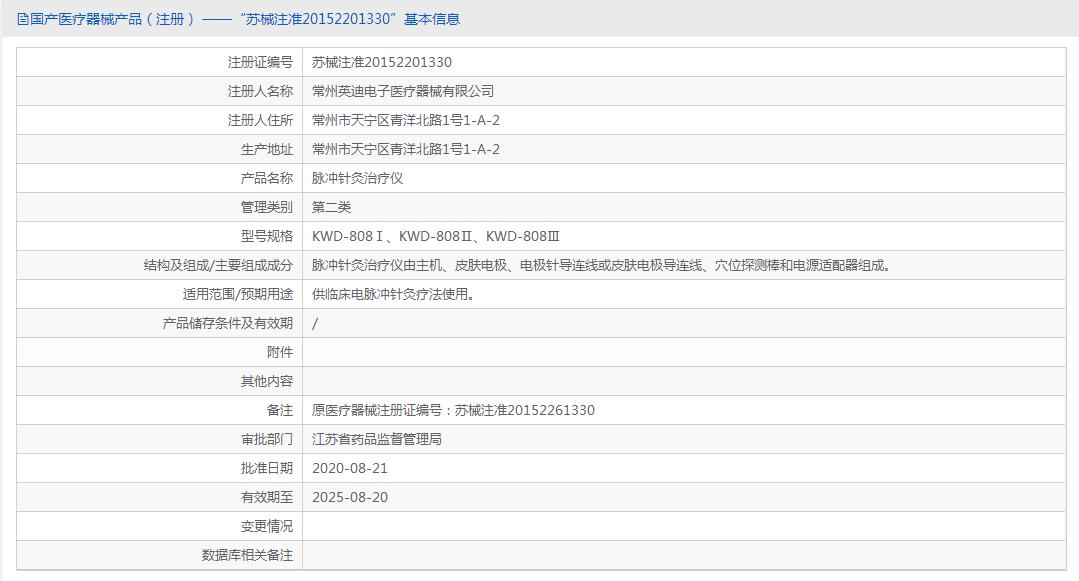Click the label 备注
1079x581 pixels.
click(280, 410)
